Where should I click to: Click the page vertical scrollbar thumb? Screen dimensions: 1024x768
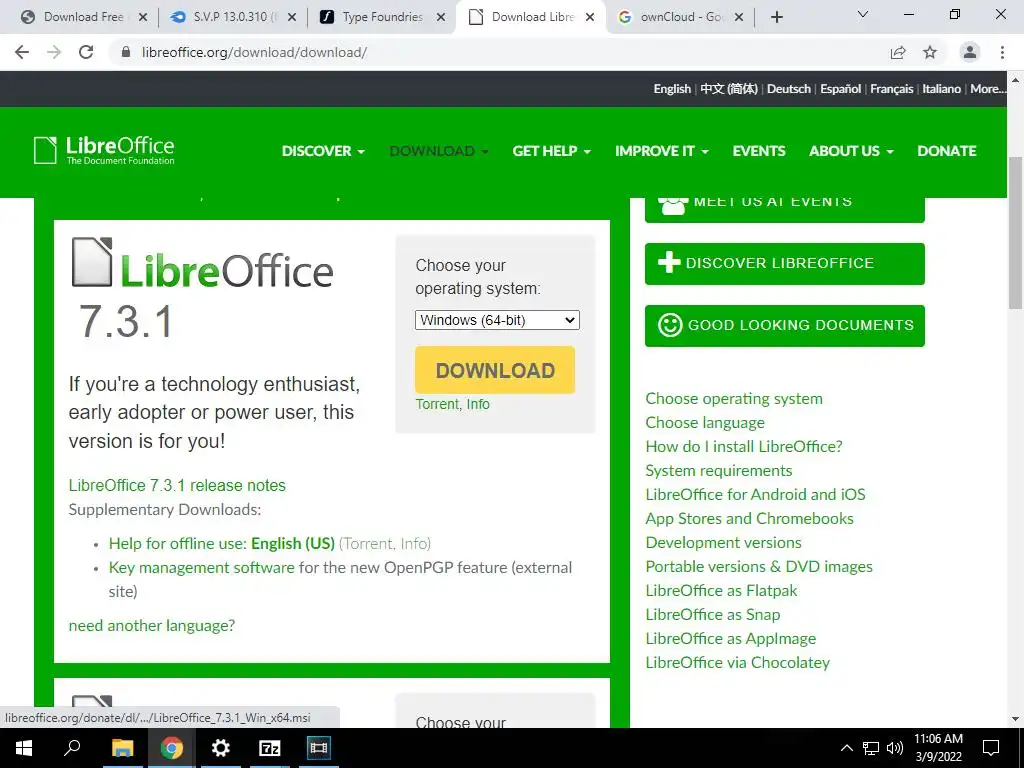(x=1016, y=232)
